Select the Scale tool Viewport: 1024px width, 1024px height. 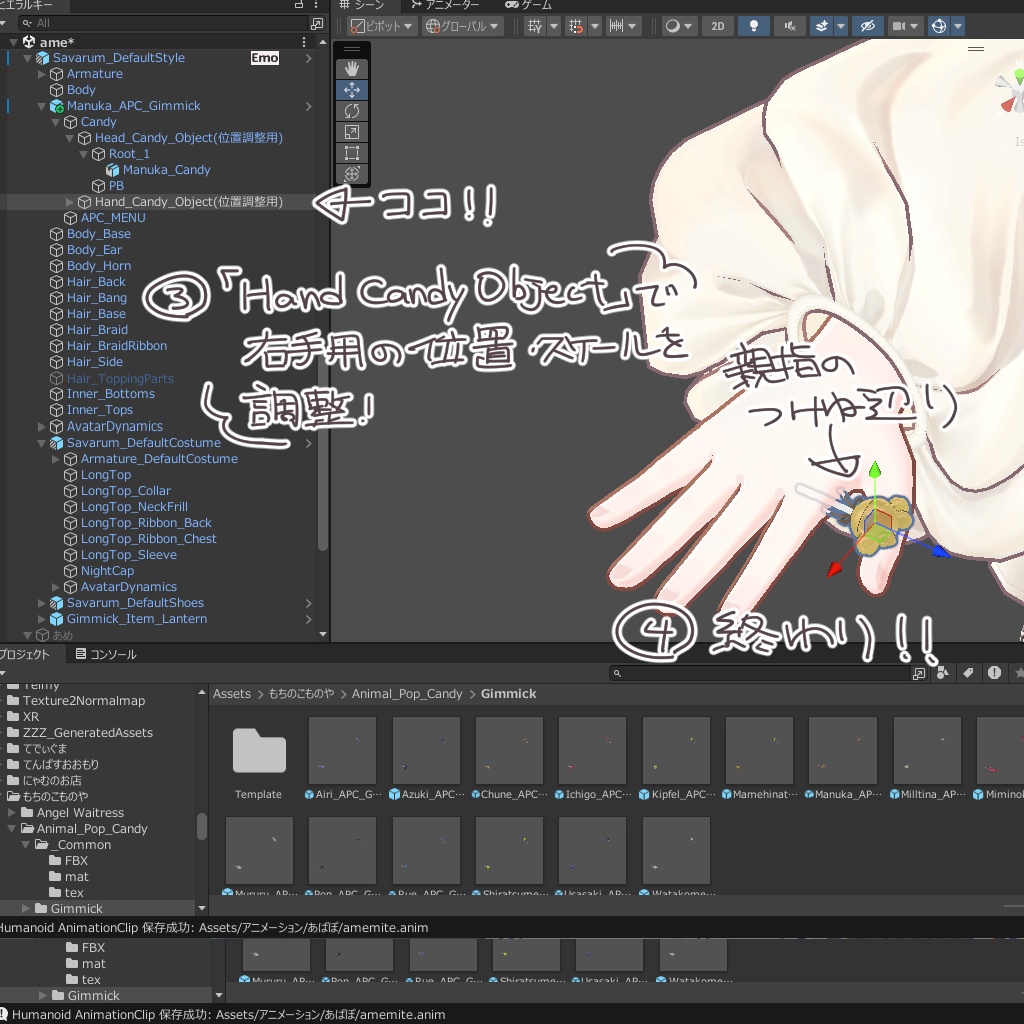coord(353,132)
